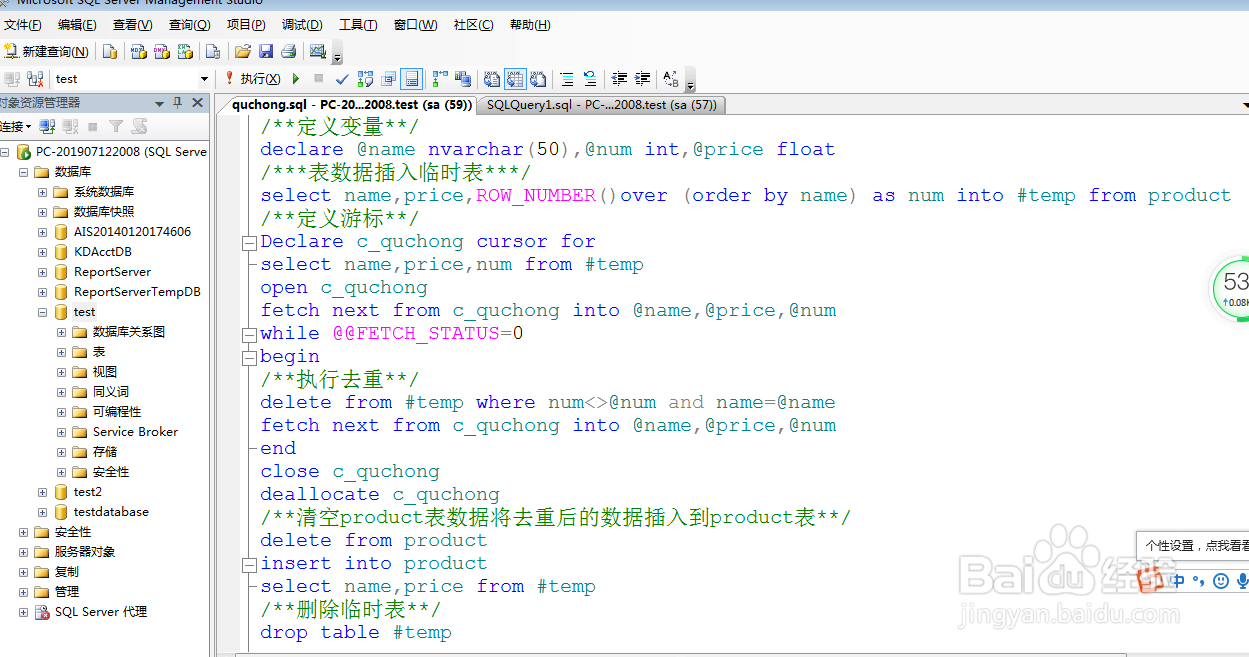1249x657 pixels.
Task: Click the microphone icon in IME bar
Action: pos(1242,581)
